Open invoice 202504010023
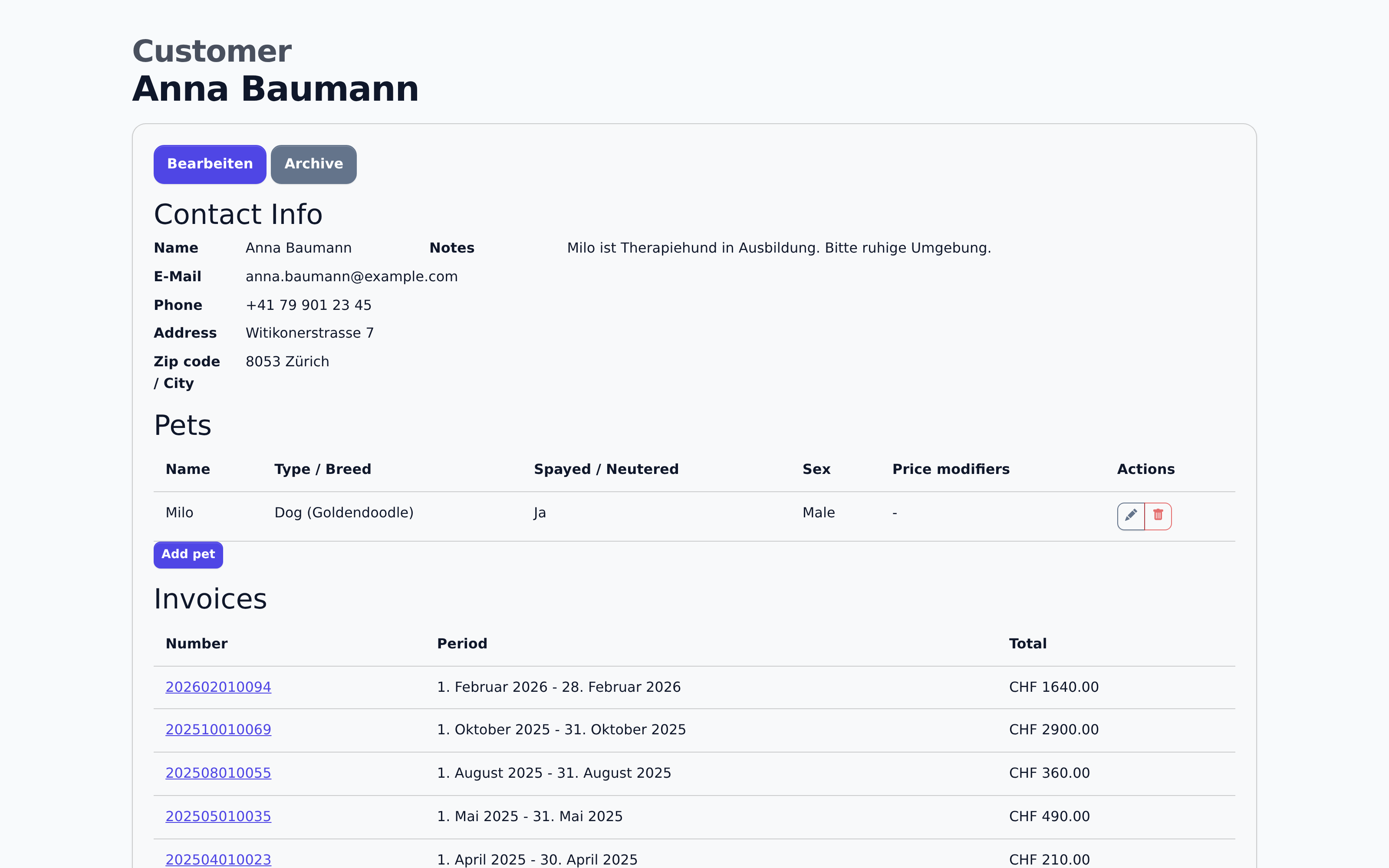The height and width of the screenshot is (868, 1389). tap(218, 859)
